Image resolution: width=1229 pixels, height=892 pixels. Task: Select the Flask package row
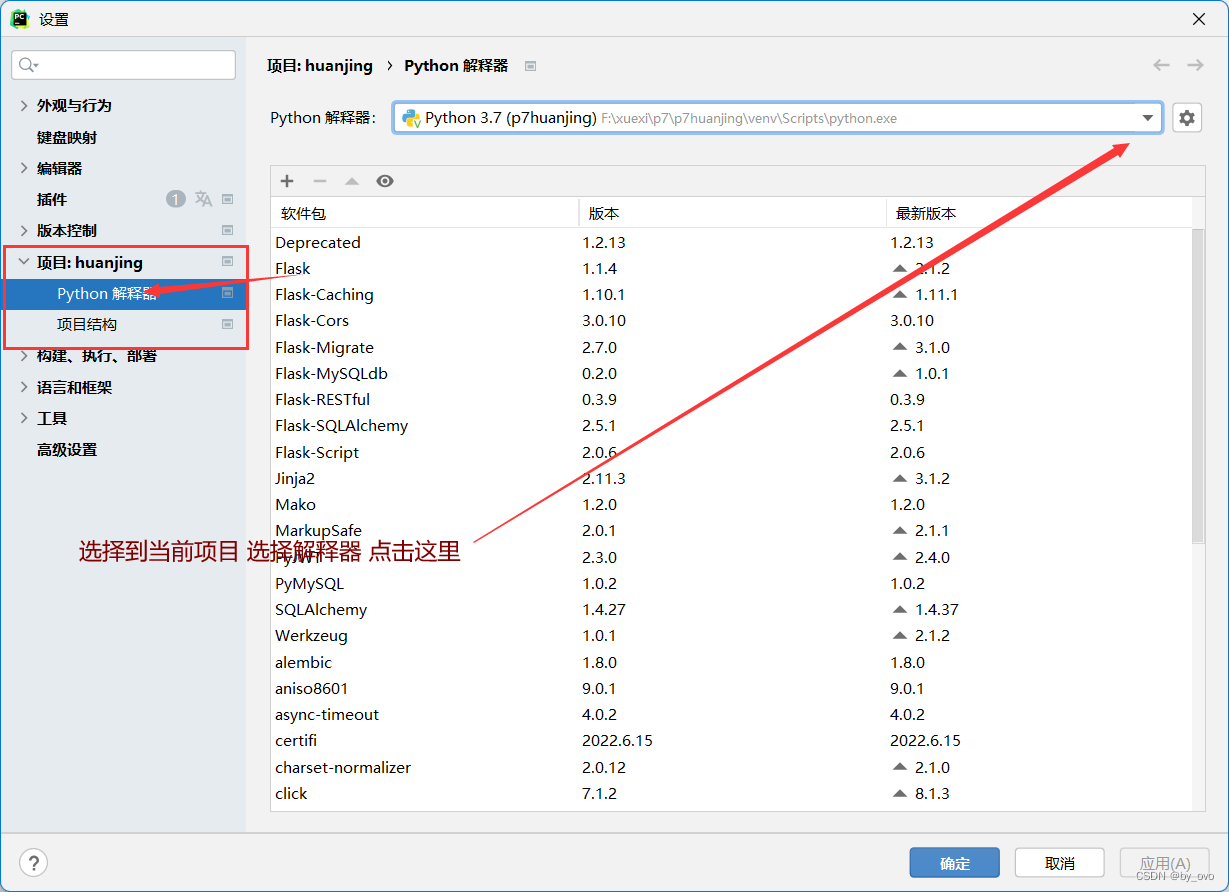(x=731, y=268)
